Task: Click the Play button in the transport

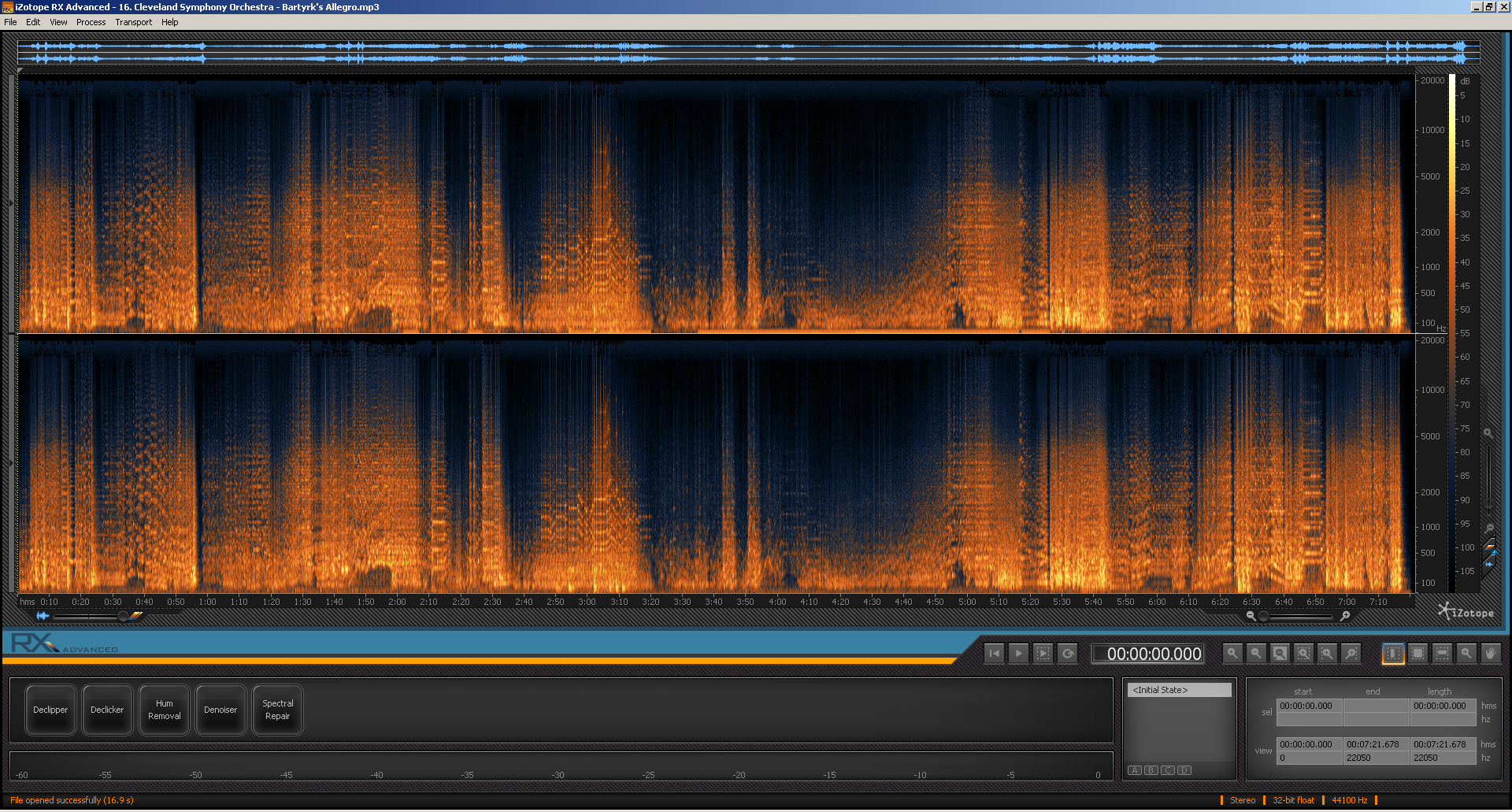Action: pyautogui.click(x=1018, y=653)
